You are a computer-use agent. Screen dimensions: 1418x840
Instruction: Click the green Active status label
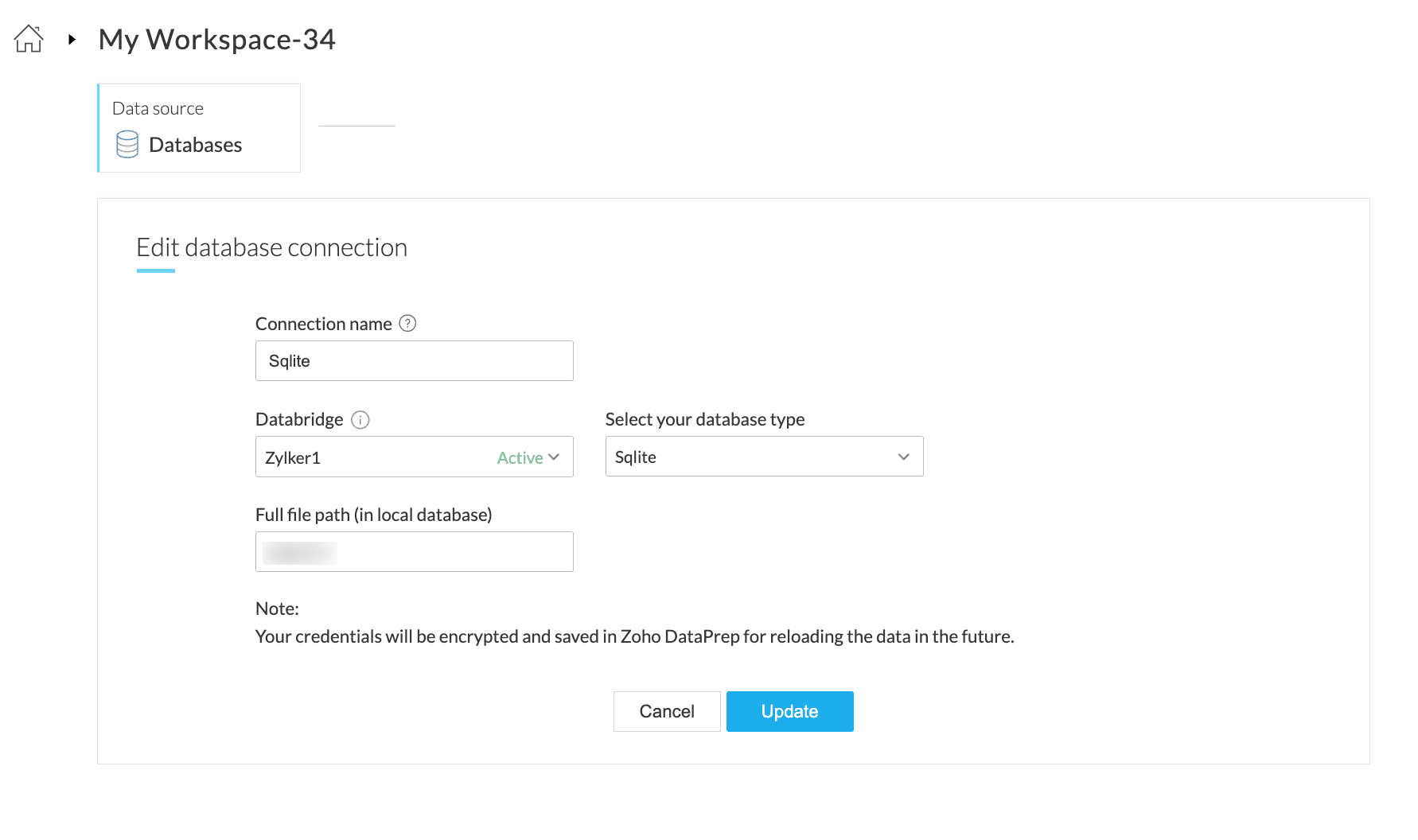[x=520, y=458]
